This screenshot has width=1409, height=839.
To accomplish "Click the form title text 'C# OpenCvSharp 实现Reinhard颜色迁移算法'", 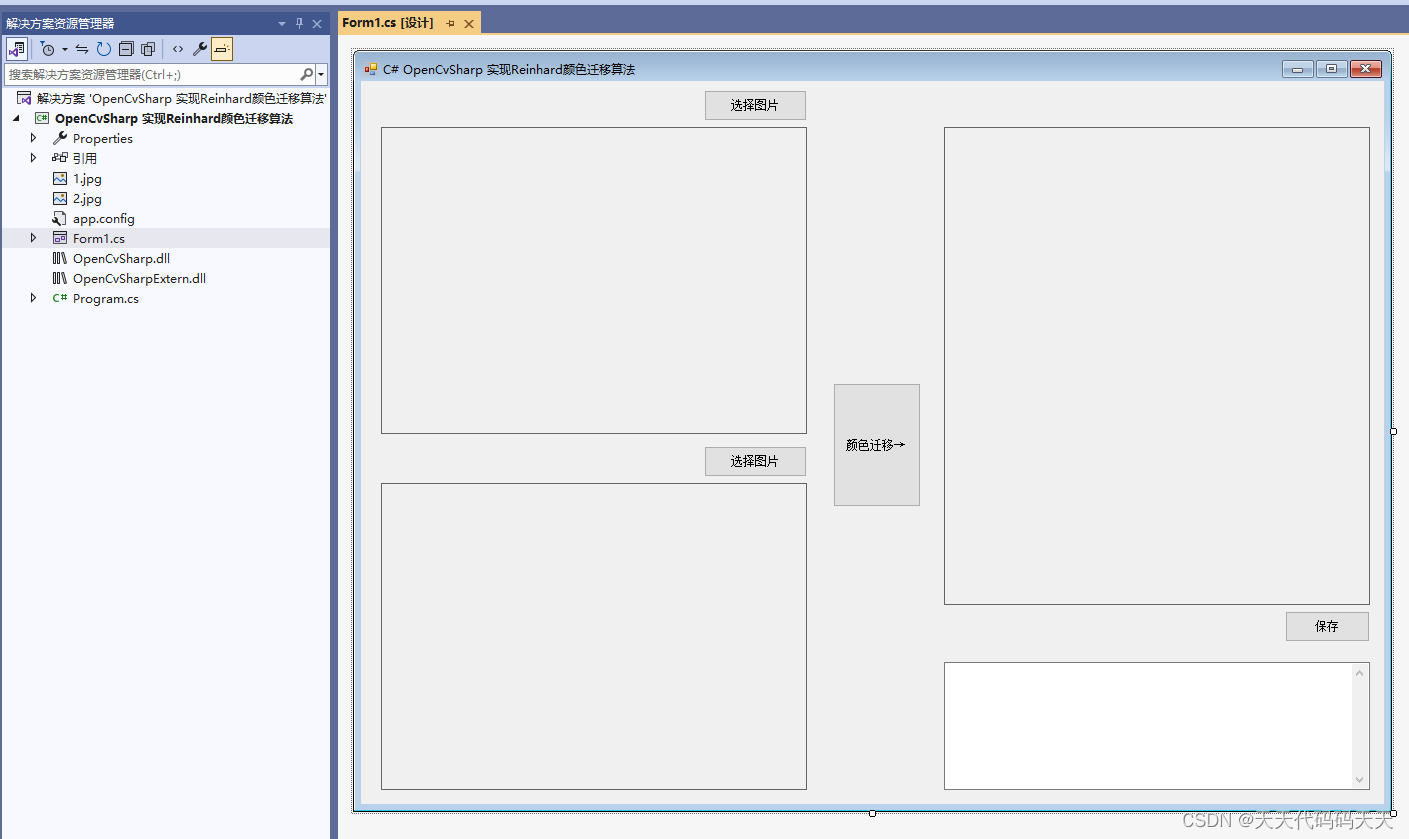I will 509,69.
